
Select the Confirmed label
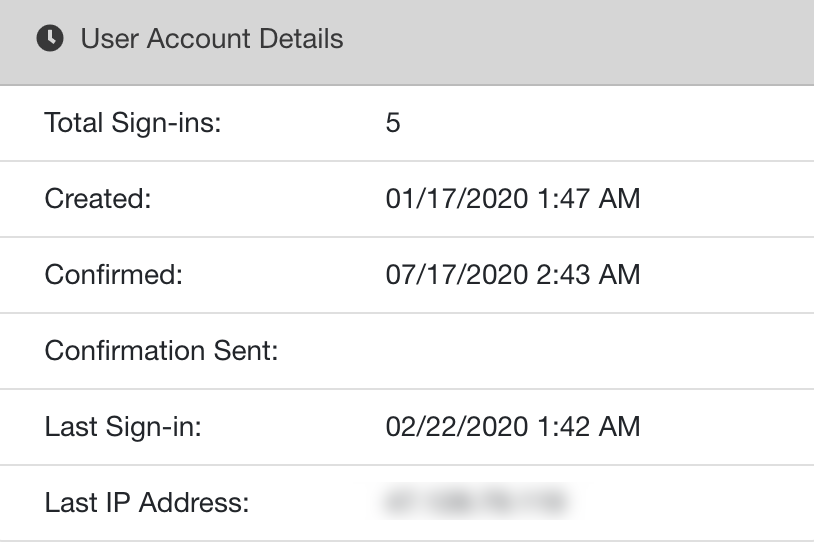(114, 275)
